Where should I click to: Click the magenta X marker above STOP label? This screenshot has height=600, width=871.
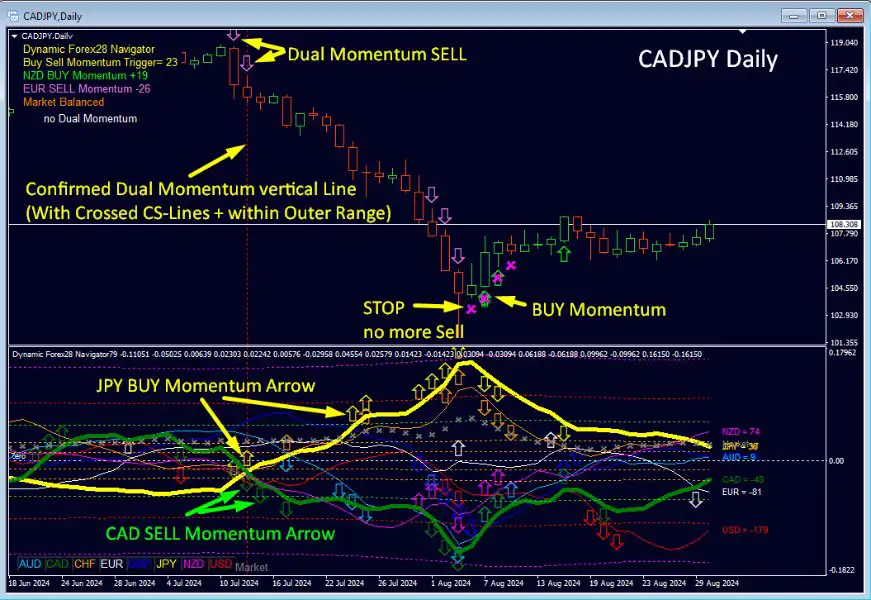471,309
